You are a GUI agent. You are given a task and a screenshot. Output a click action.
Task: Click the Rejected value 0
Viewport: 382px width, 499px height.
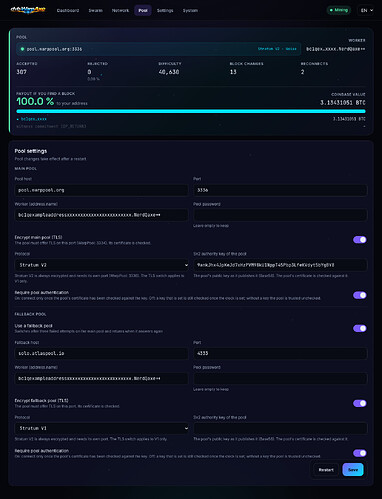click(x=89, y=72)
